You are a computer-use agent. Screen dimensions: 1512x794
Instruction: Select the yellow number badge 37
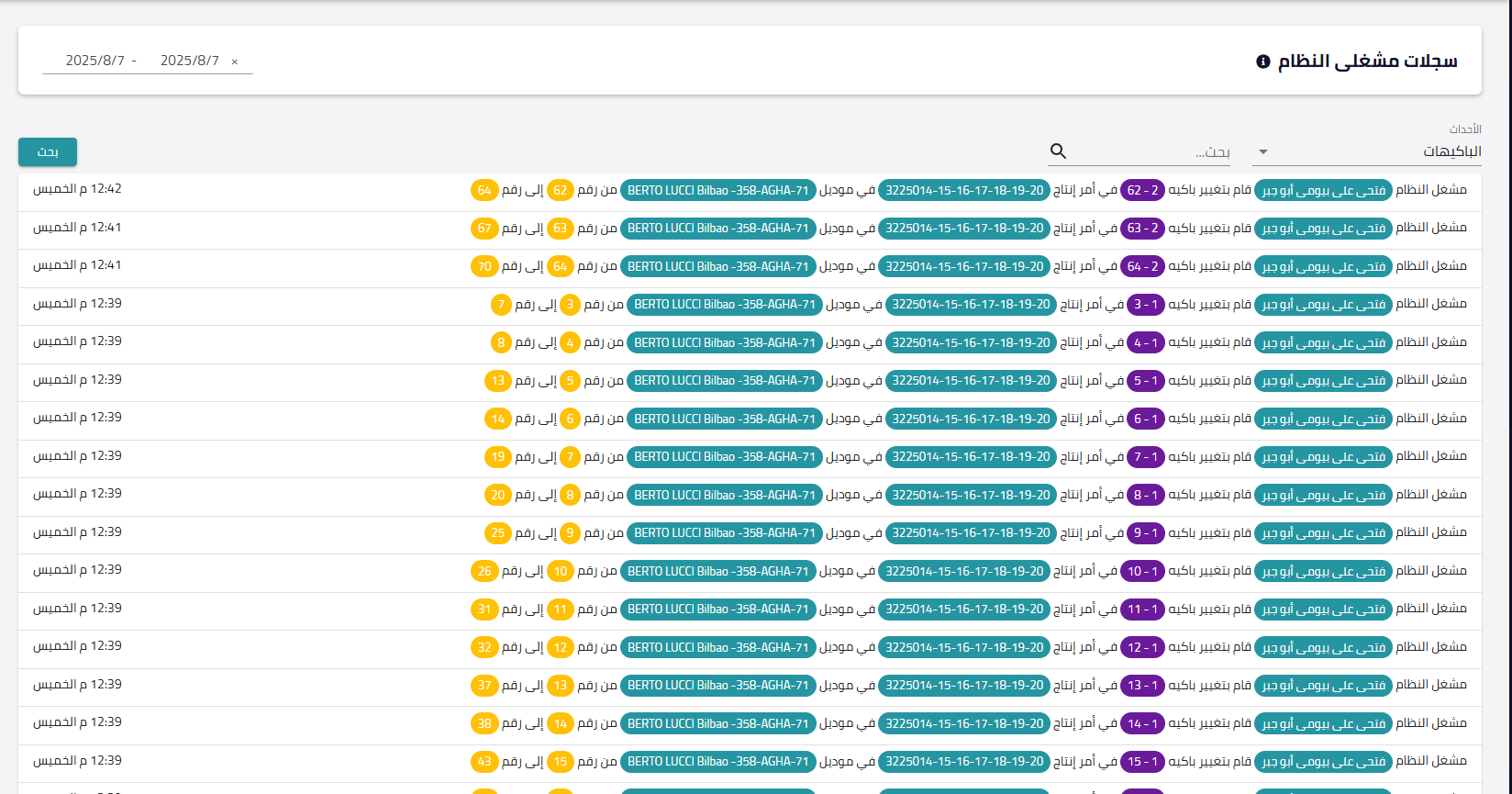pos(484,685)
